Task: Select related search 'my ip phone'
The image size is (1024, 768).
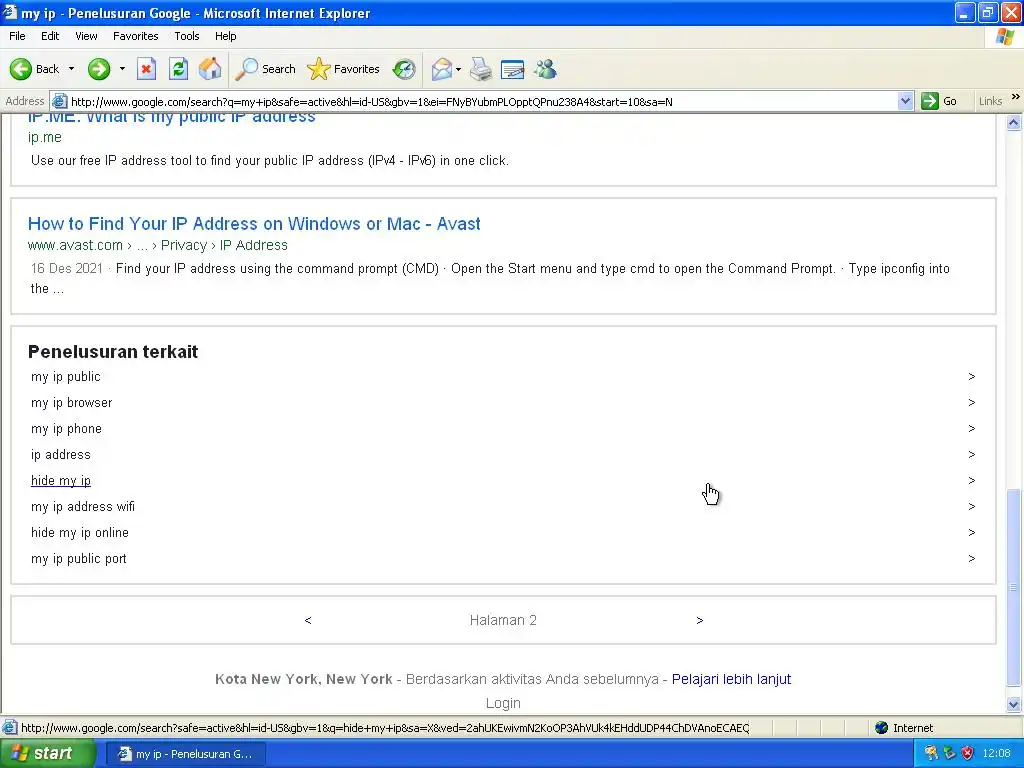Action: pyautogui.click(x=66, y=428)
